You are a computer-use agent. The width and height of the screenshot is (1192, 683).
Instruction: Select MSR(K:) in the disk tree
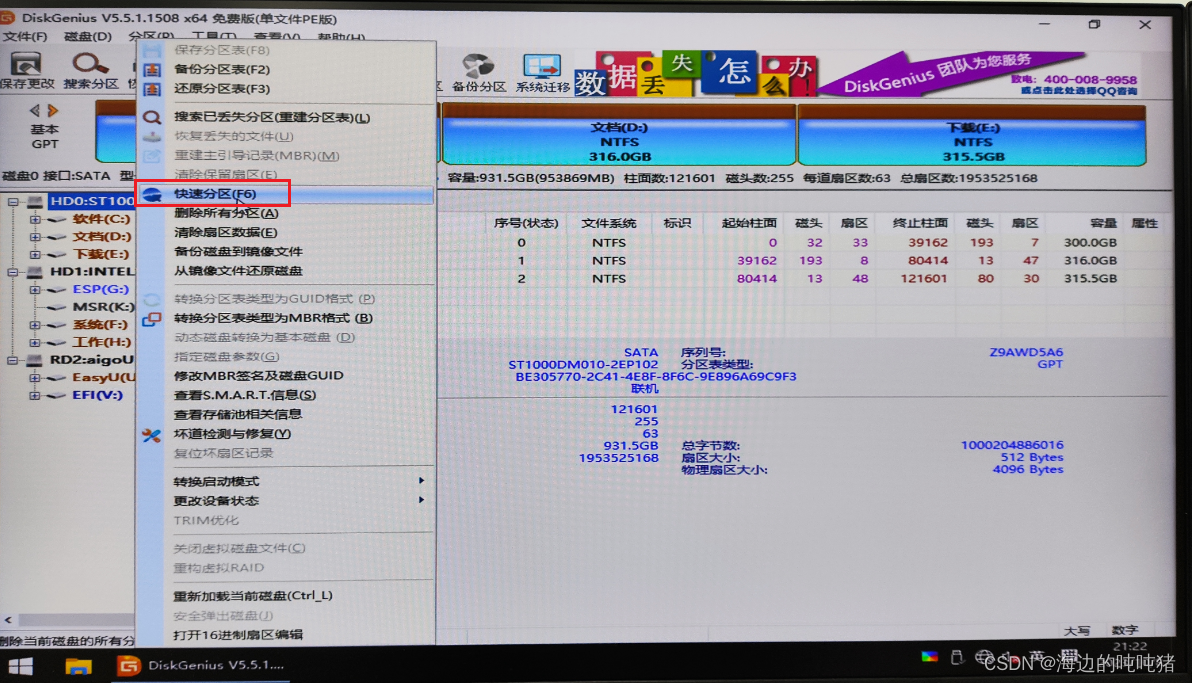(x=103, y=307)
